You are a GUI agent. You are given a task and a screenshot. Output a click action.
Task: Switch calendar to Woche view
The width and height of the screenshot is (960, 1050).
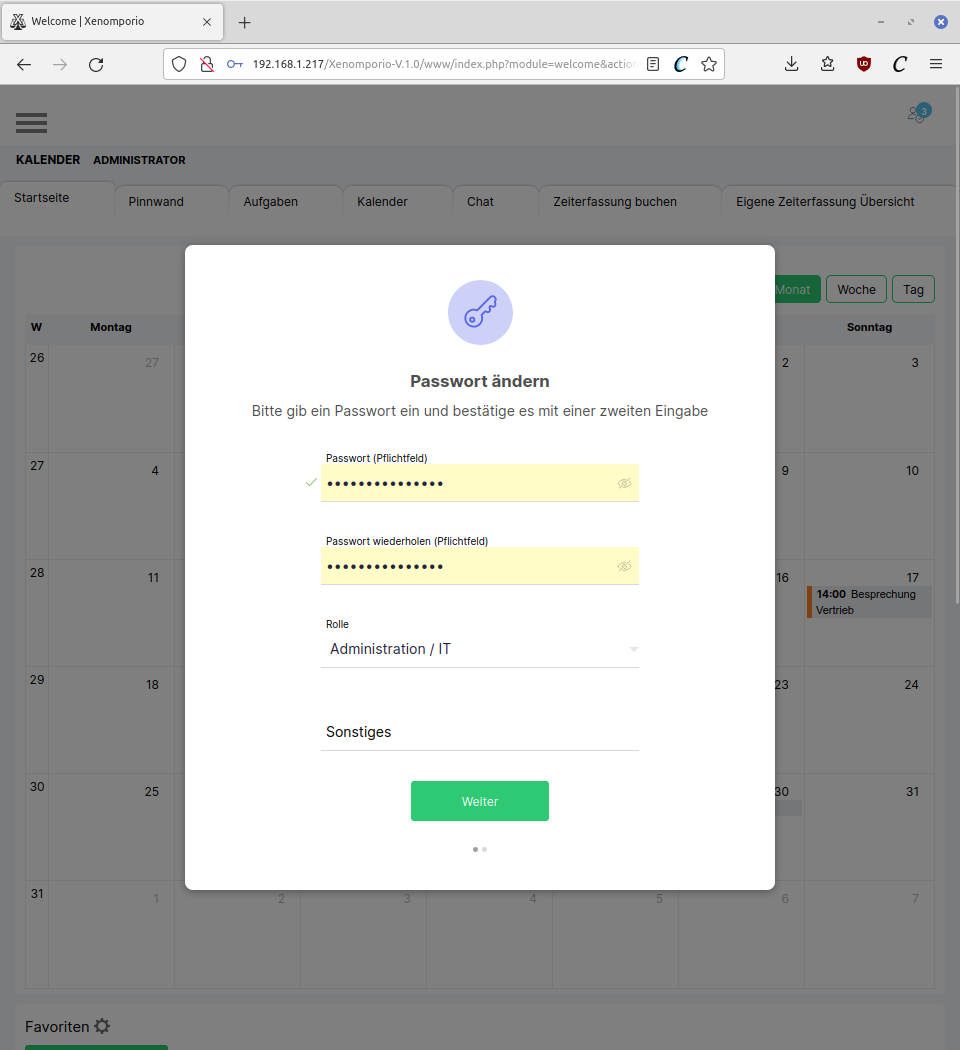click(x=856, y=289)
